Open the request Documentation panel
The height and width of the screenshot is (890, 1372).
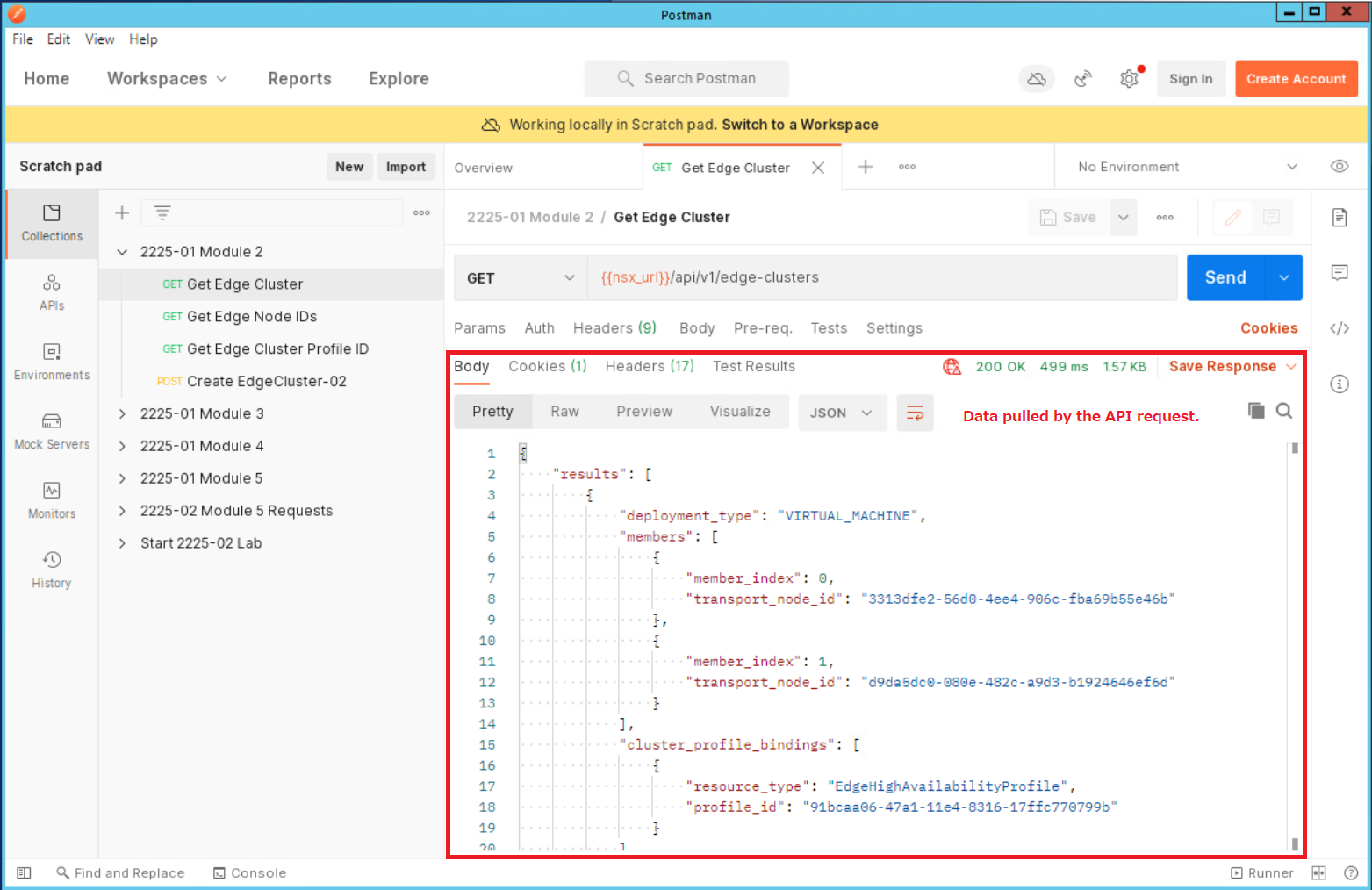click(x=1339, y=217)
